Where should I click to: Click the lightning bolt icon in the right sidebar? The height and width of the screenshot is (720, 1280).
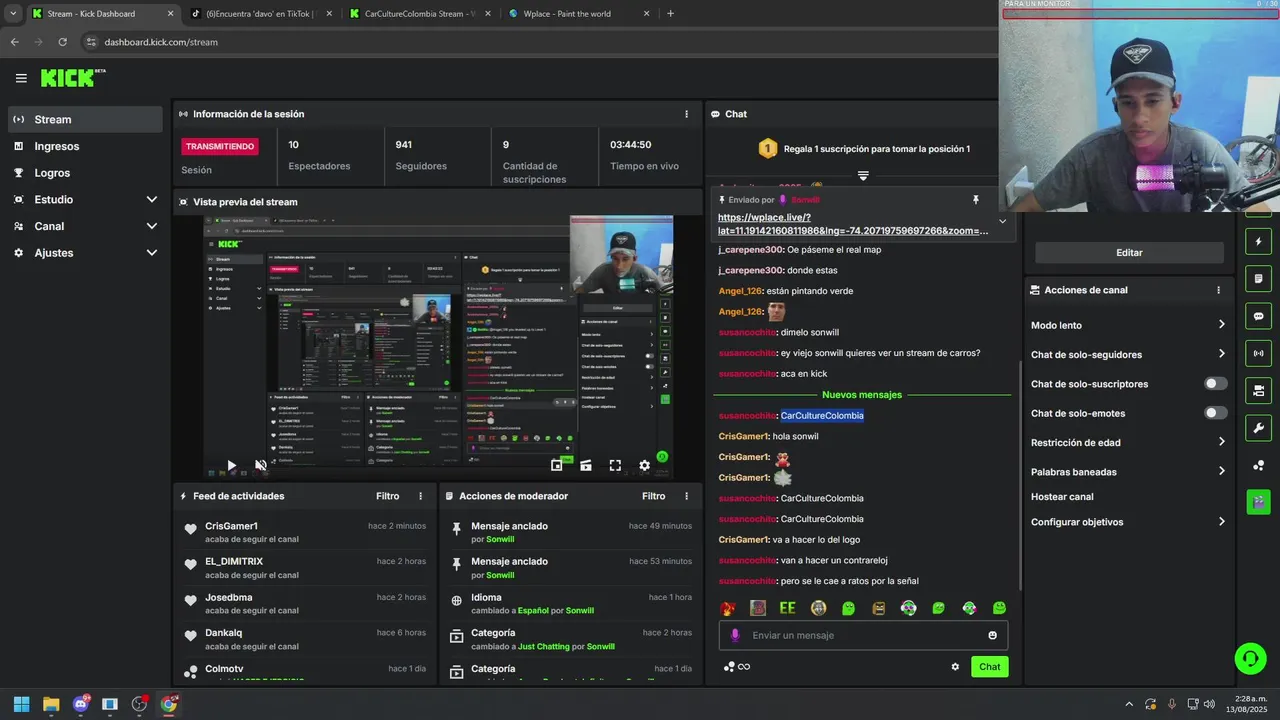coord(1258,242)
